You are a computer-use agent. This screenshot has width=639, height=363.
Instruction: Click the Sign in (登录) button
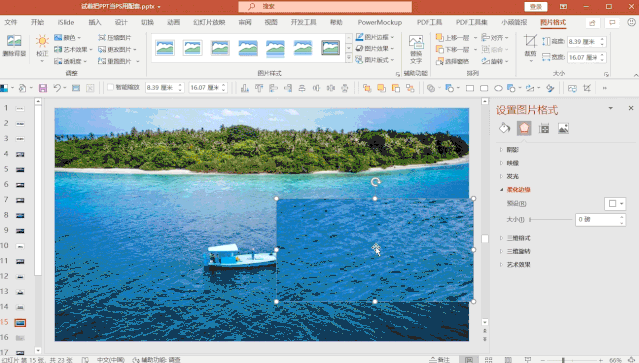(x=535, y=7)
